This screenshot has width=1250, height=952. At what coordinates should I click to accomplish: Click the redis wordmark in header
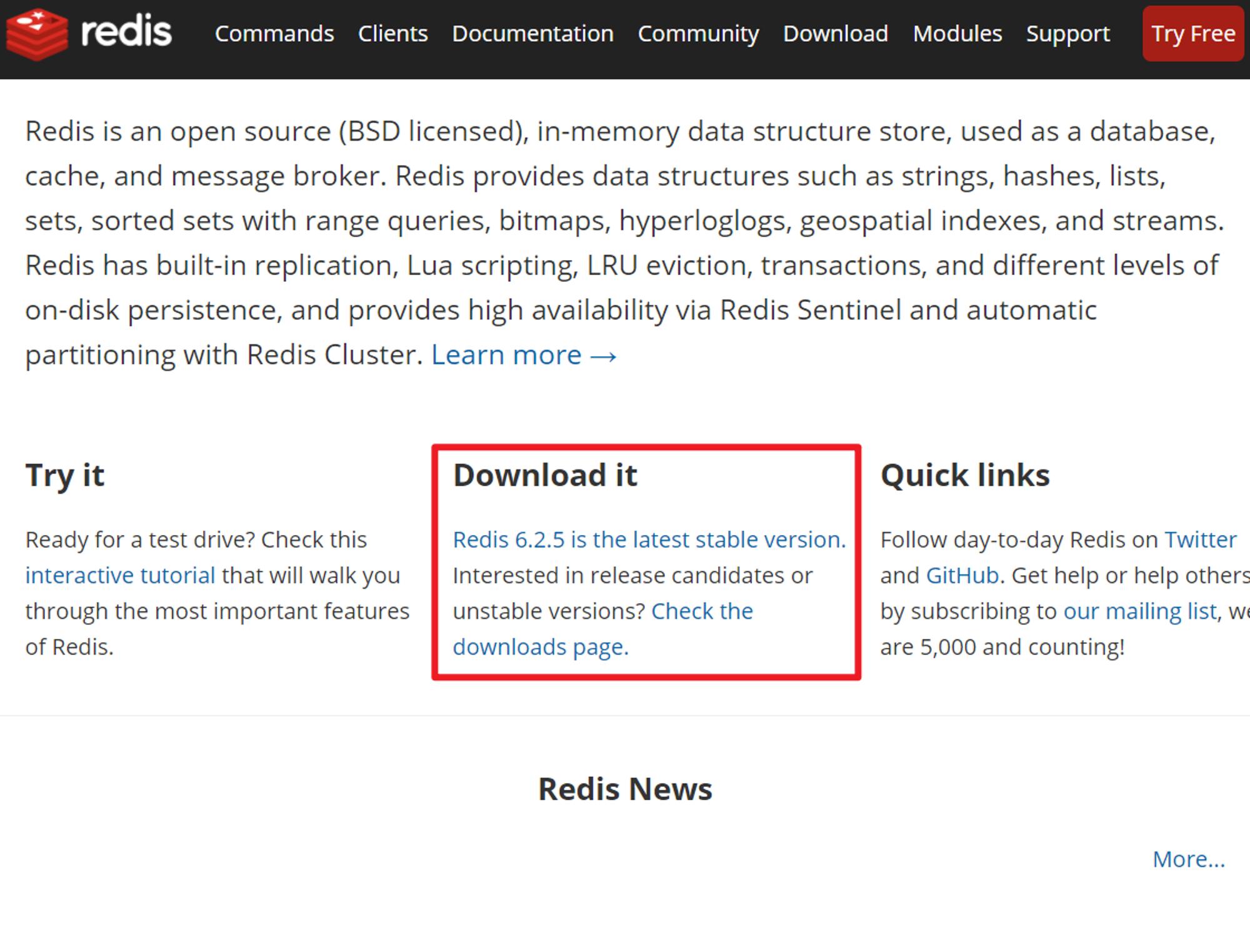(126, 31)
